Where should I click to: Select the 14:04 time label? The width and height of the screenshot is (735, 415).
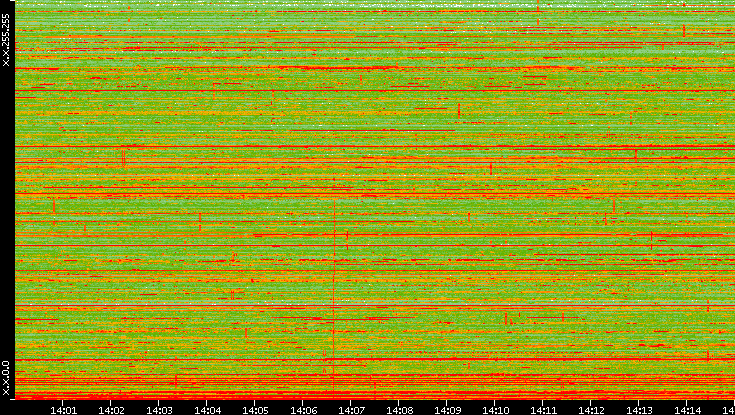click(x=207, y=410)
